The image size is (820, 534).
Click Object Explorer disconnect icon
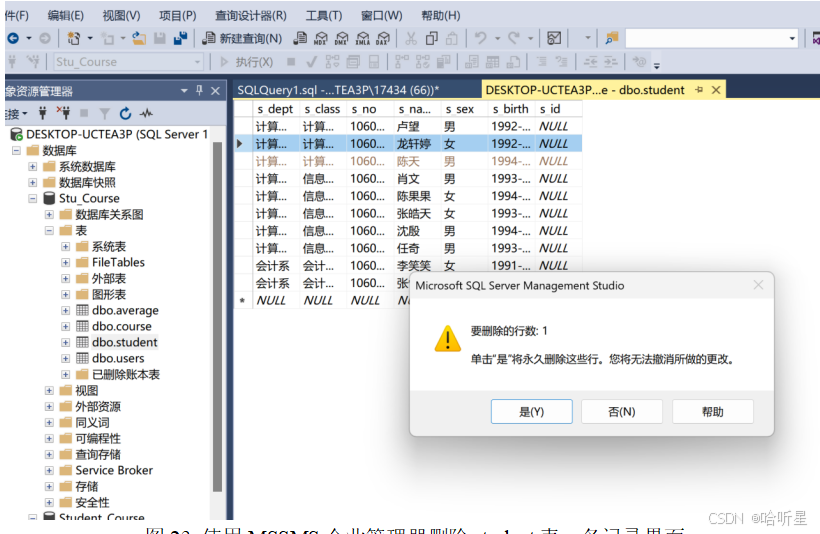63,113
